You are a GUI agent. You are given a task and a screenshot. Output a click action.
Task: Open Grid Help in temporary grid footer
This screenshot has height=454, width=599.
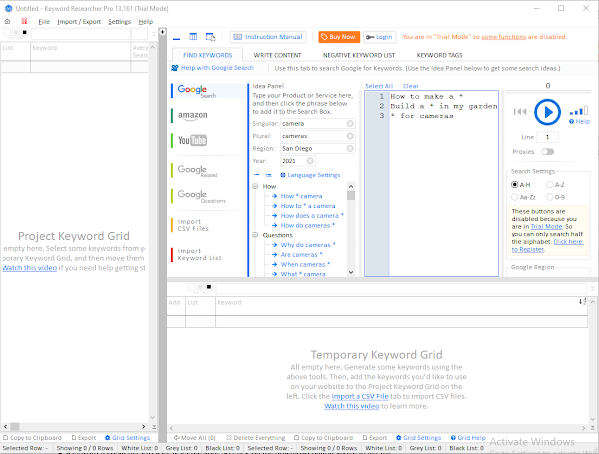coord(468,438)
